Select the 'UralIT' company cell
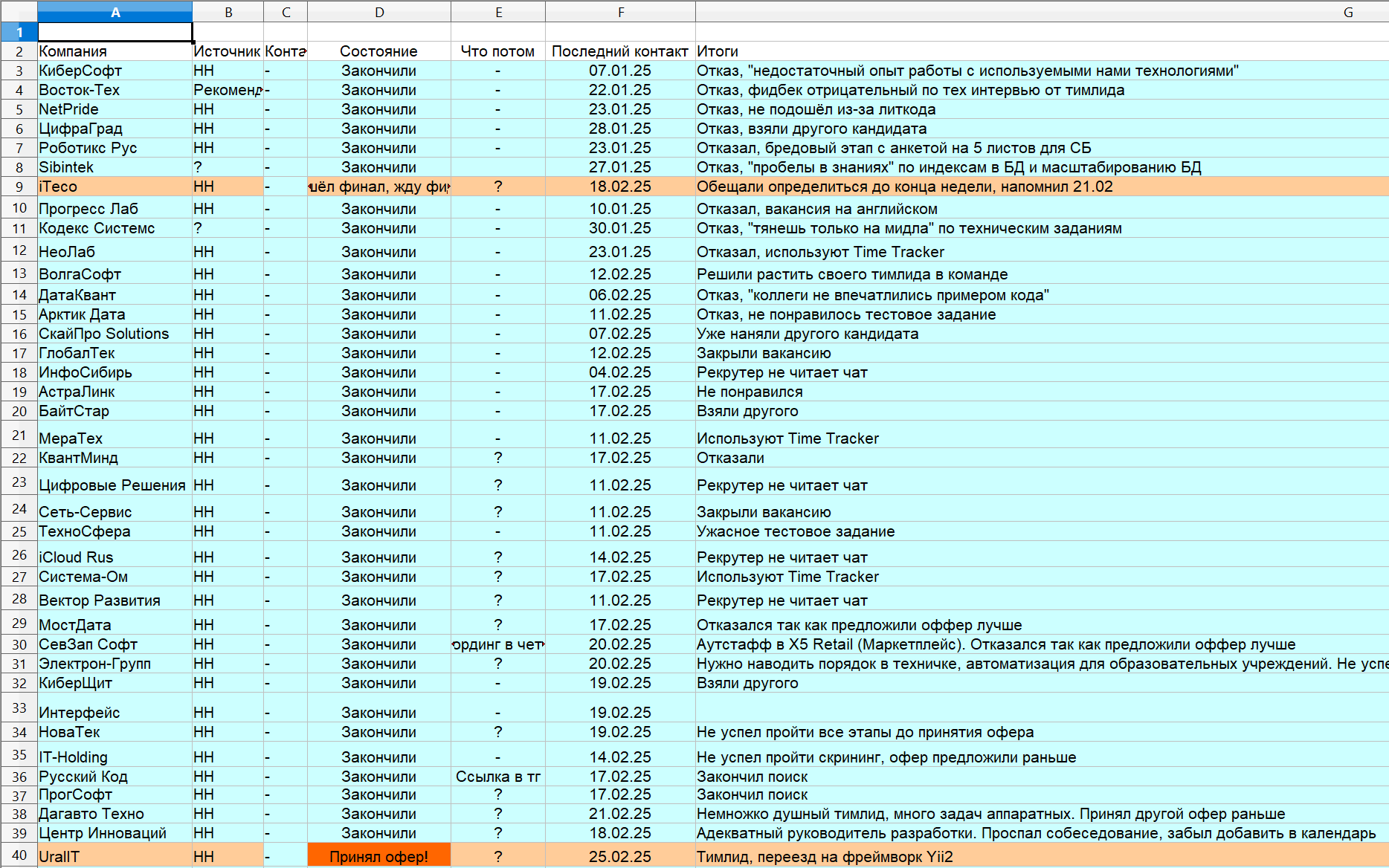Image resolution: width=1389 pixels, height=868 pixels. click(115, 856)
